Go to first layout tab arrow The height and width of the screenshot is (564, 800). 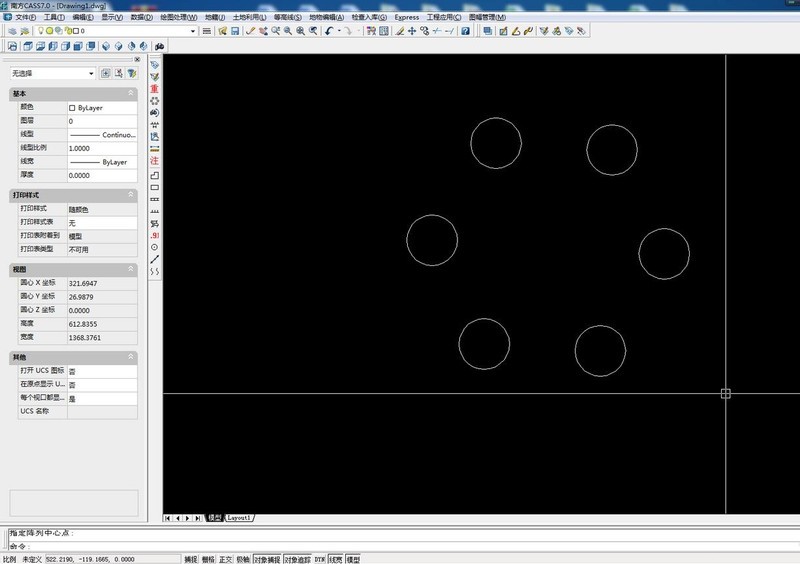pos(167,518)
